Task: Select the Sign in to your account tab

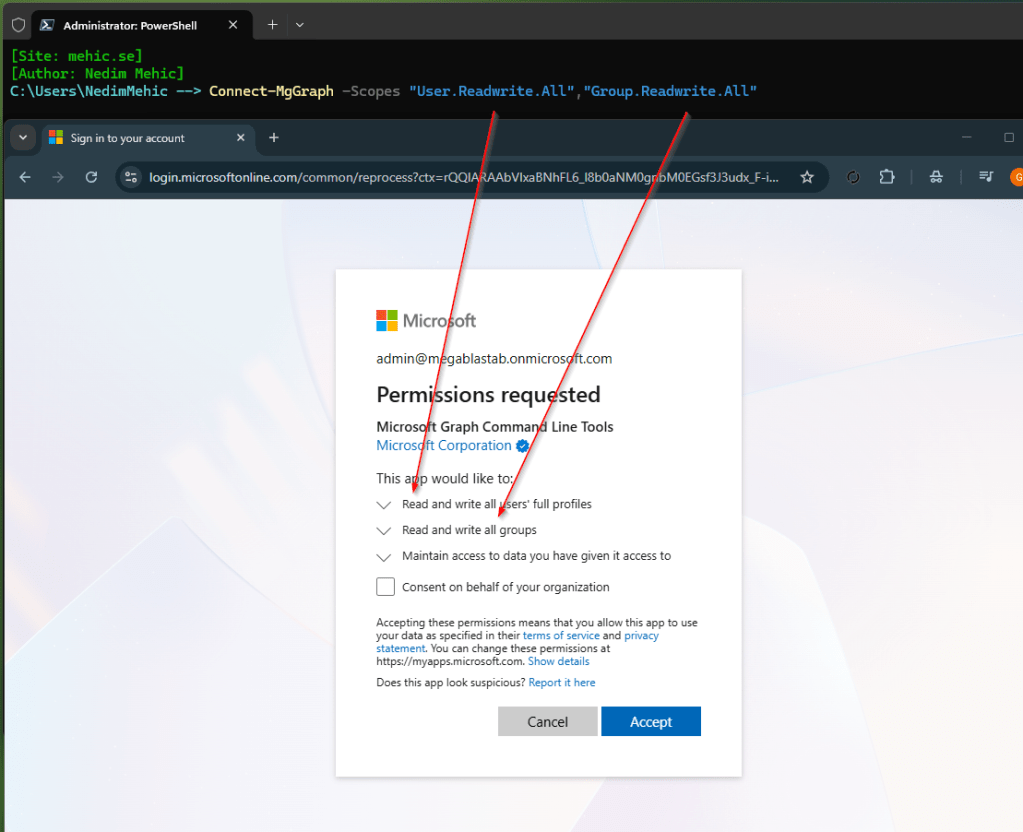Action: [128, 138]
